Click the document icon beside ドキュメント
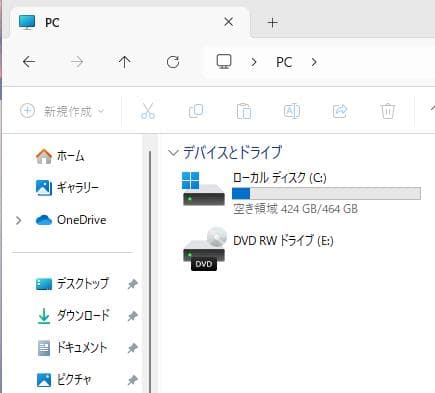The width and height of the screenshot is (435, 393). coord(44,348)
